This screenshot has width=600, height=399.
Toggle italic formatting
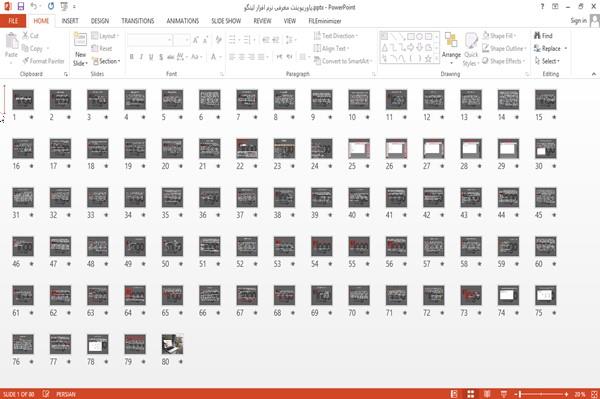[x=141, y=57]
